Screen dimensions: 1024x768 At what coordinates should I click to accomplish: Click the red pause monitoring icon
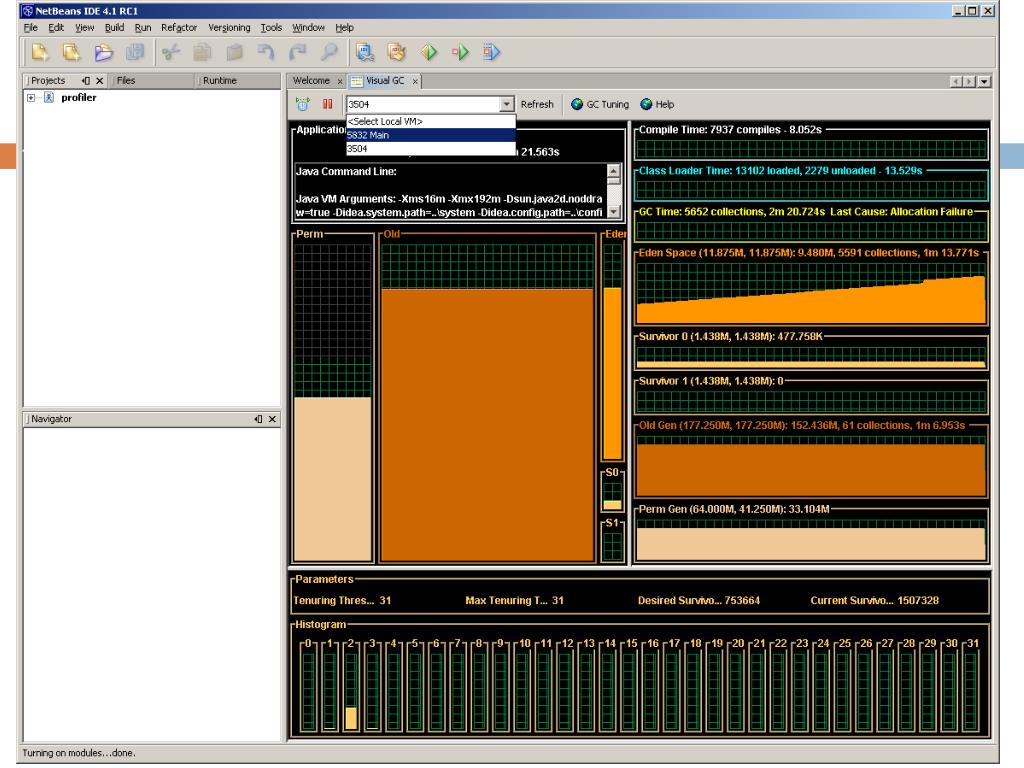click(x=328, y=104)
